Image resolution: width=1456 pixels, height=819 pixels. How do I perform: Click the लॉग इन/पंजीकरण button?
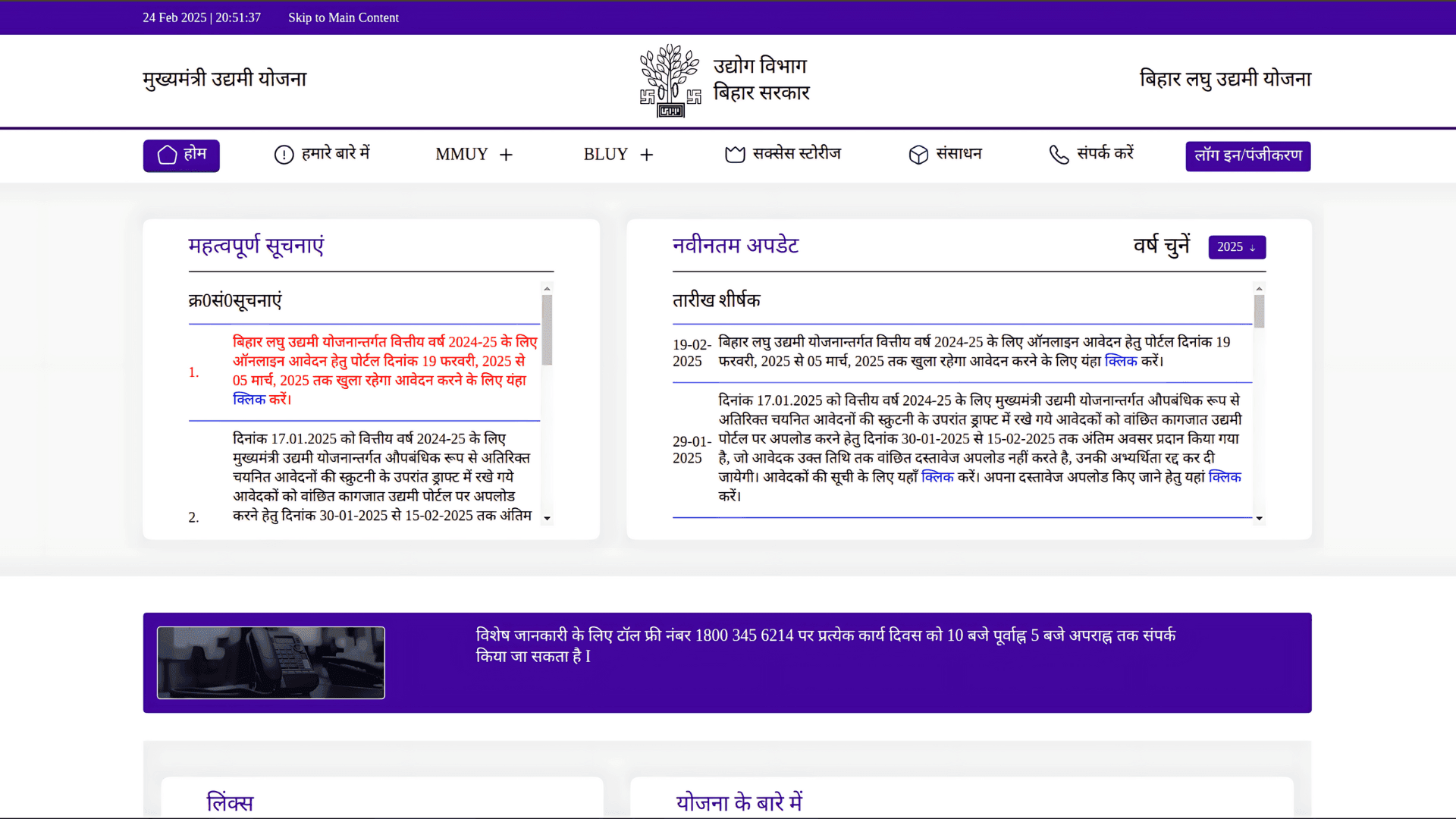[1247, 155]
